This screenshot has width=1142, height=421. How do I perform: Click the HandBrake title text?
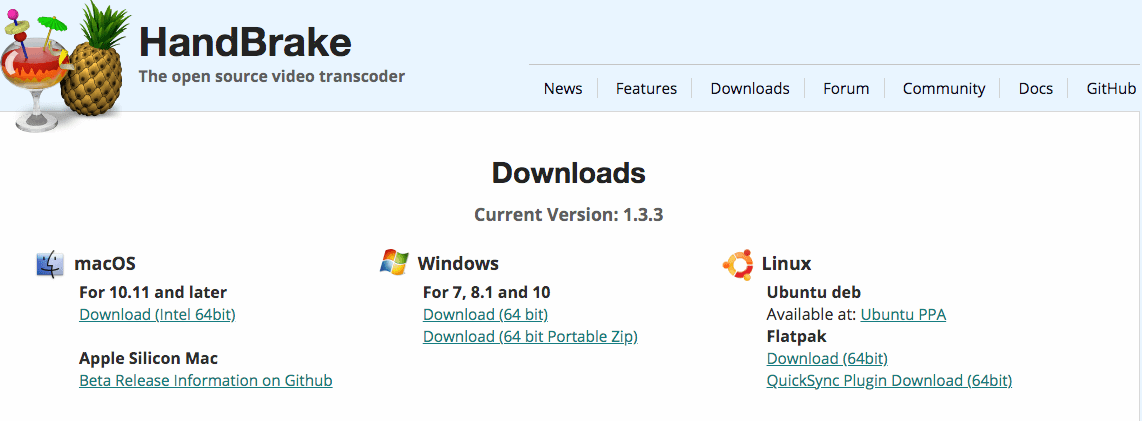coord(245,42)
